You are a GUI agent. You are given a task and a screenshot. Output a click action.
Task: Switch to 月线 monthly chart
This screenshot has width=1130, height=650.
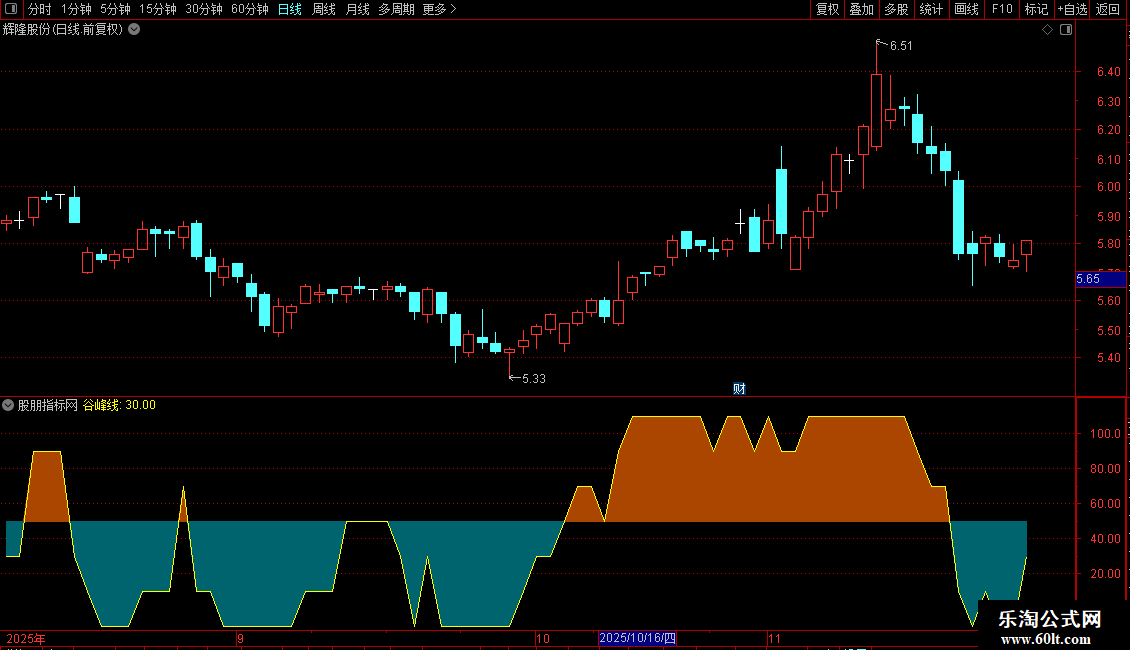(x=357, y=9)
